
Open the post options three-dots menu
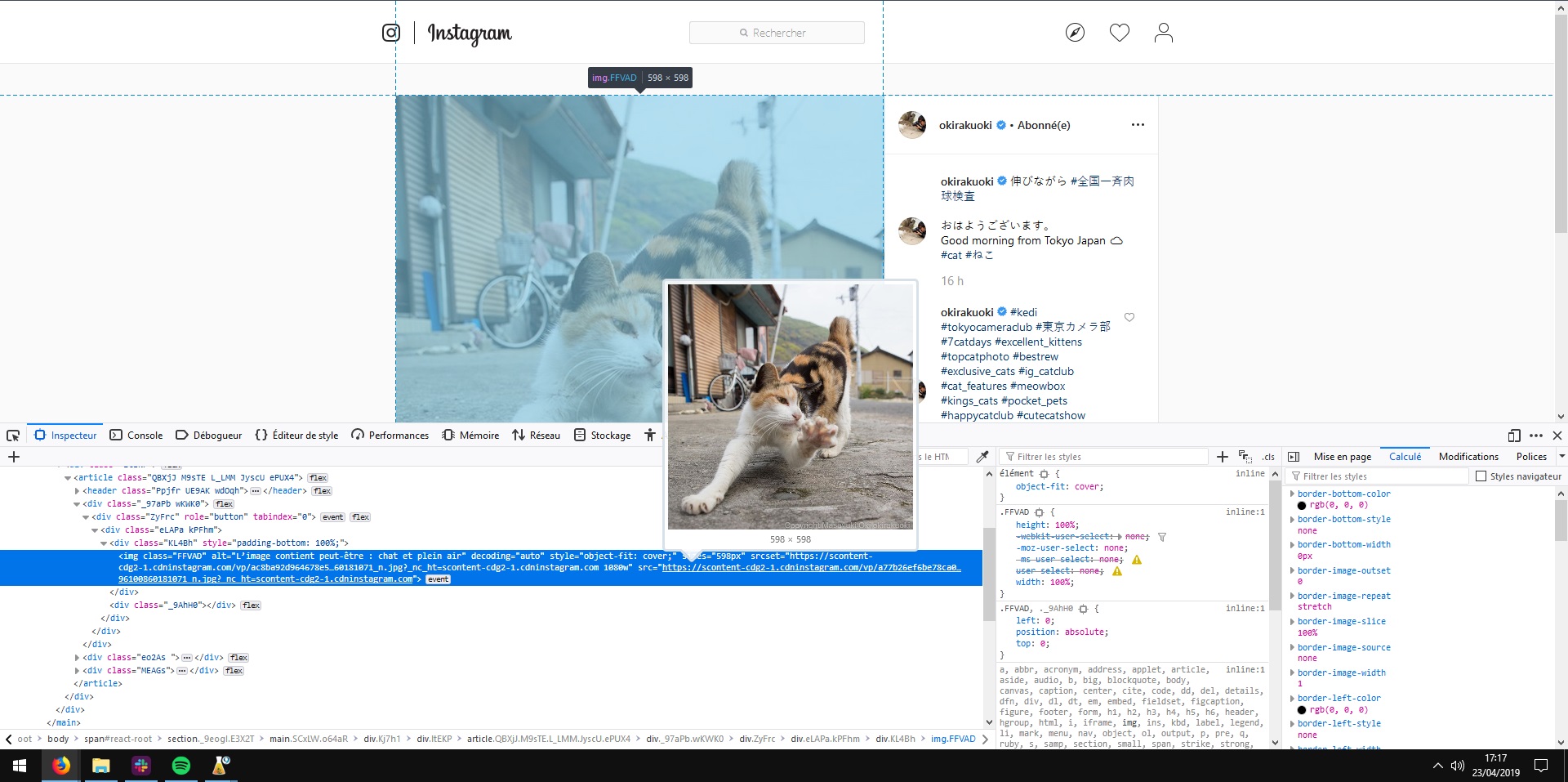[x=1138, y=125]
